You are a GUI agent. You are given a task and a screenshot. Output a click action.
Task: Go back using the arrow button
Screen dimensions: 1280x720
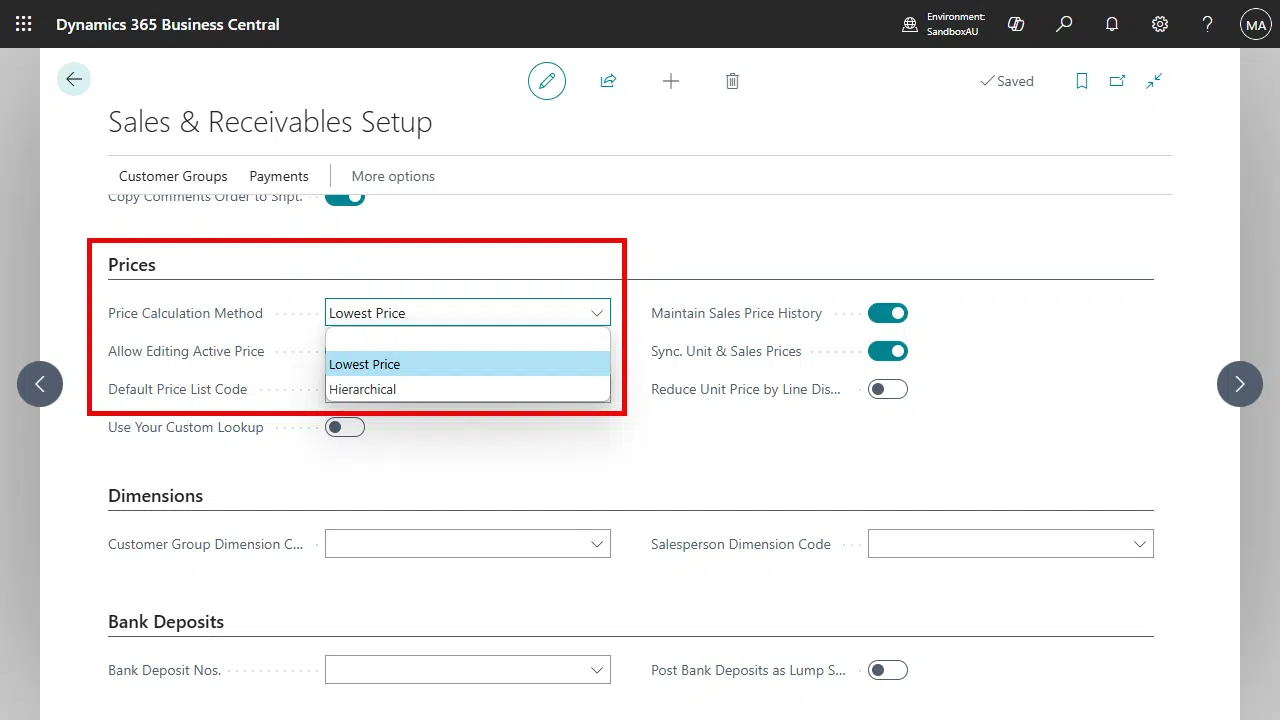point(74,80)
